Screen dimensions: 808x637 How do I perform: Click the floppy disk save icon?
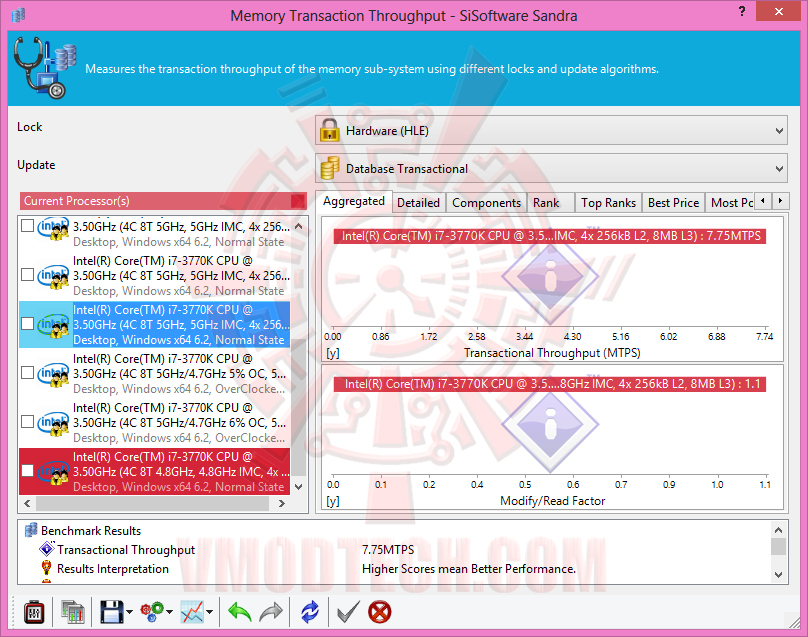point(111,612)
